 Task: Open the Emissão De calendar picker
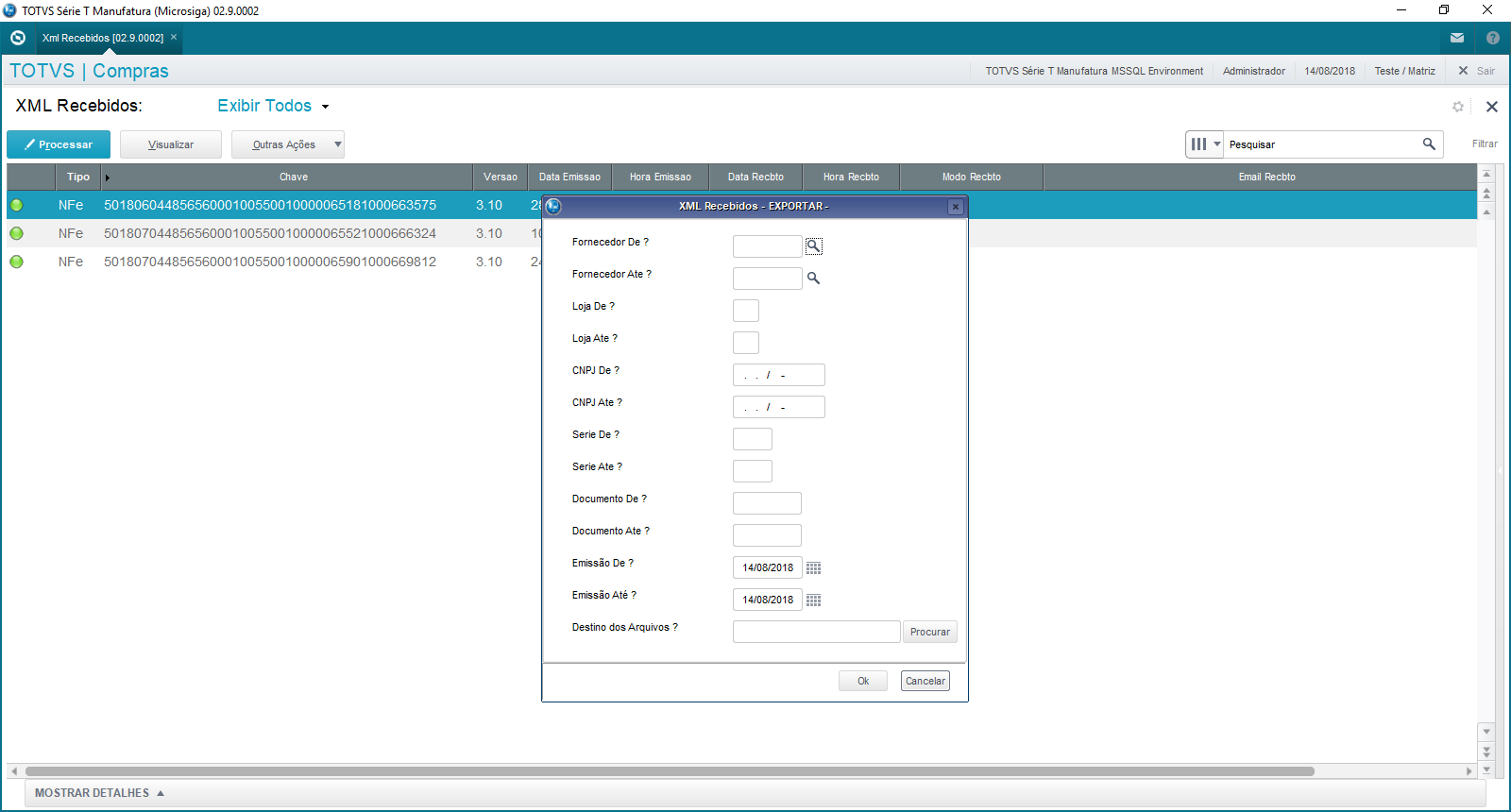[x=813, y=568]
